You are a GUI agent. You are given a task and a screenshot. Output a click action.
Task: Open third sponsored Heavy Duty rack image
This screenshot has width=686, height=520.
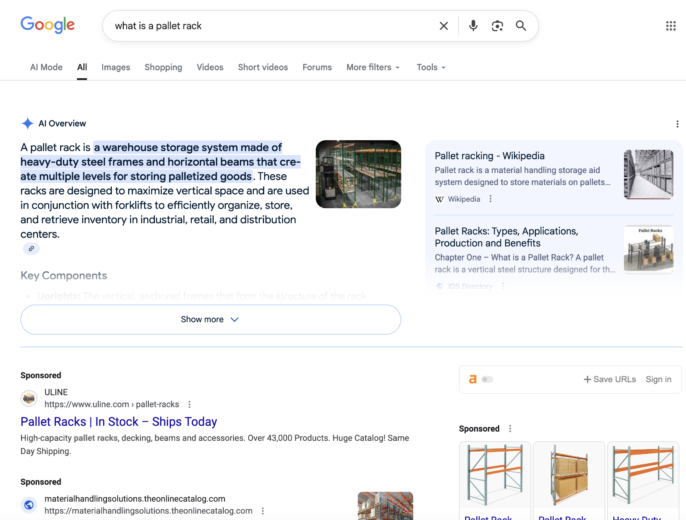coord(643,475)
